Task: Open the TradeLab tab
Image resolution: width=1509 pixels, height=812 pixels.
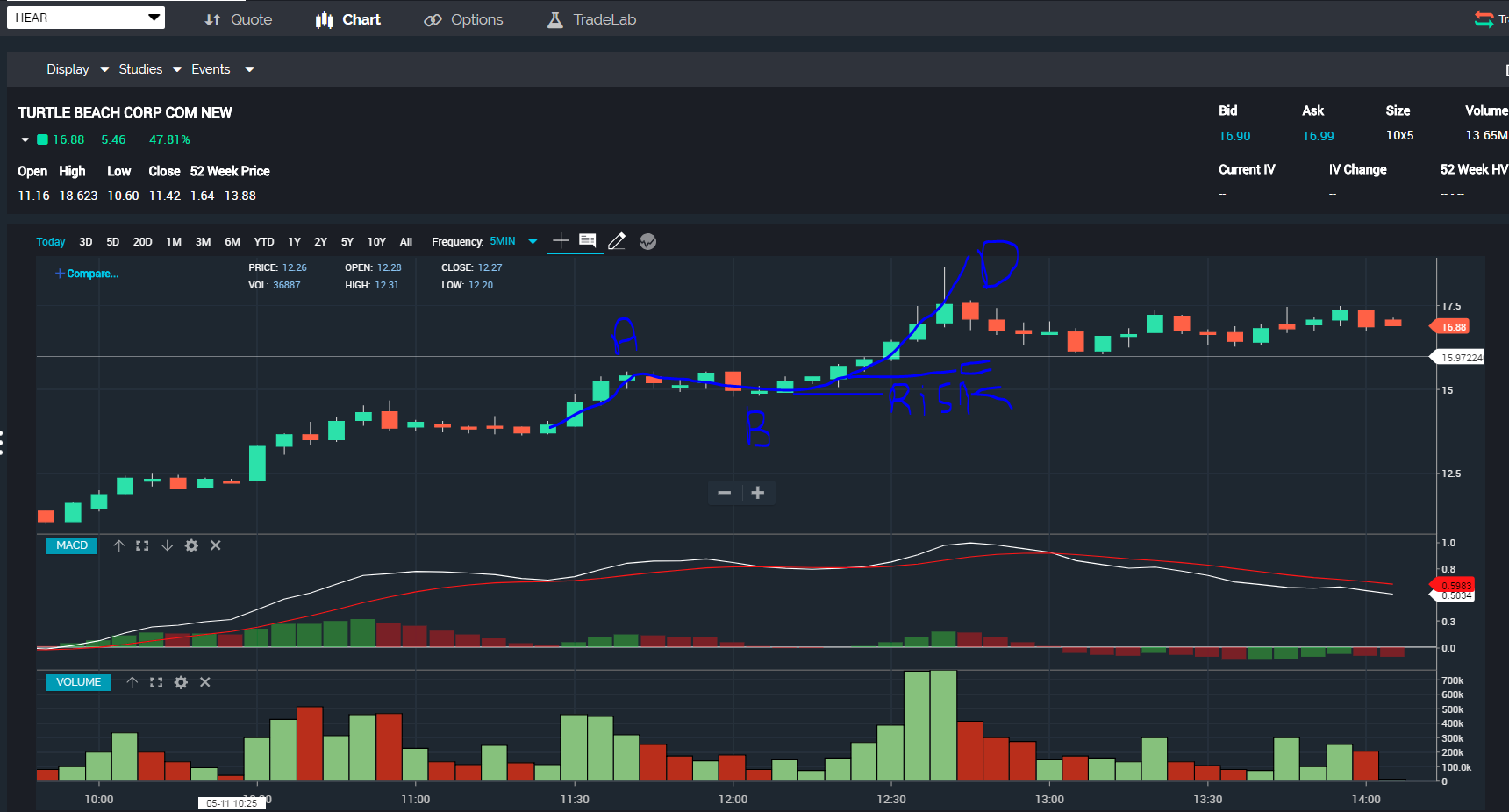Action: [592, 19]
